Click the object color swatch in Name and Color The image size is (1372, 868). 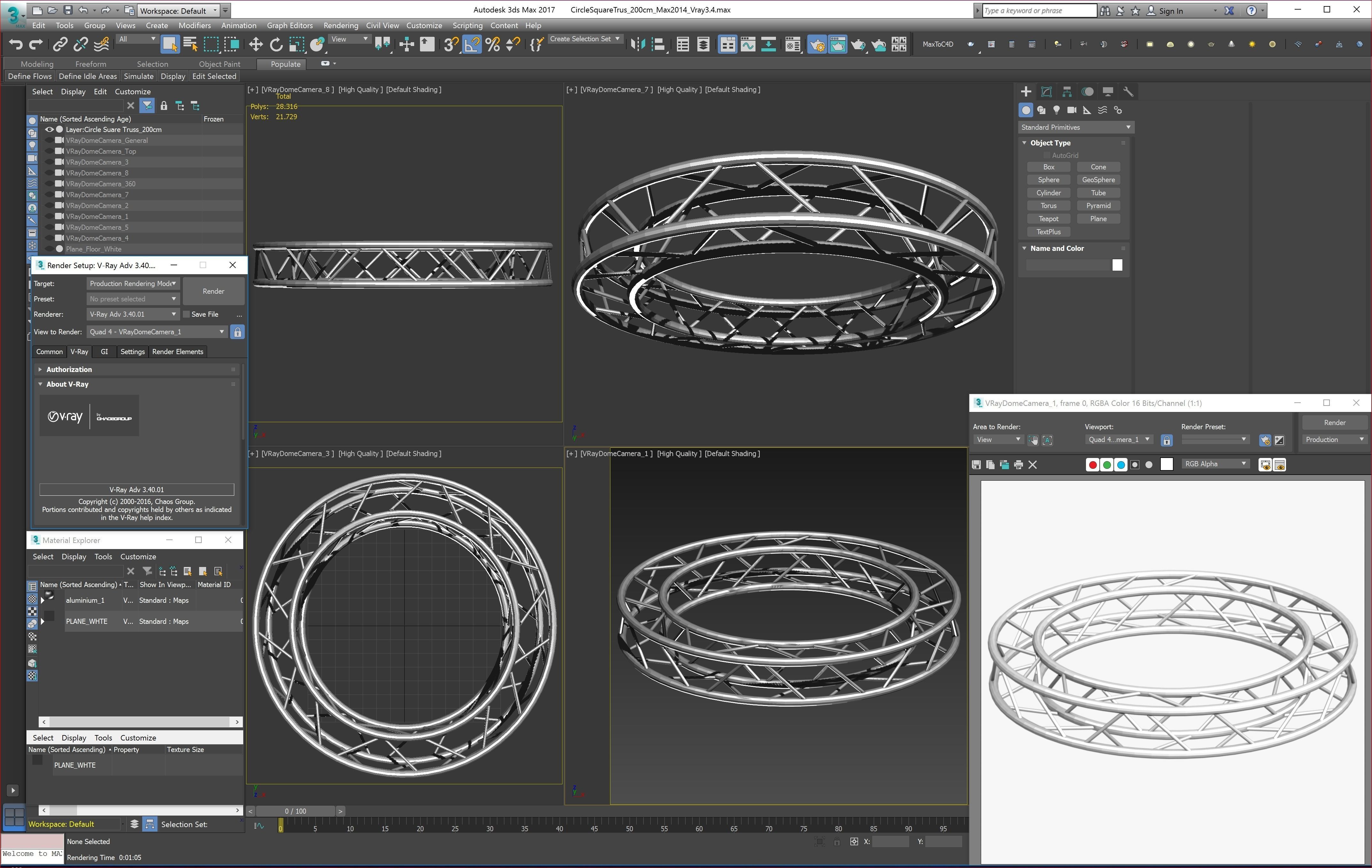[1117, 265]
